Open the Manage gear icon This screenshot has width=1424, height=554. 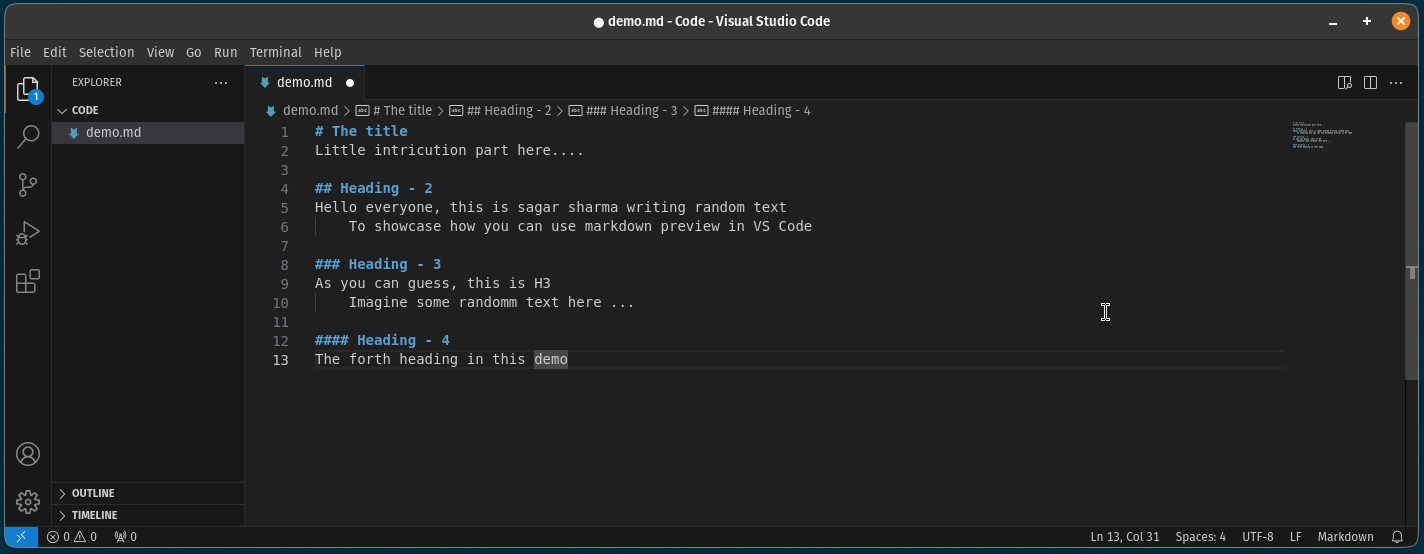tap(28, 501)
